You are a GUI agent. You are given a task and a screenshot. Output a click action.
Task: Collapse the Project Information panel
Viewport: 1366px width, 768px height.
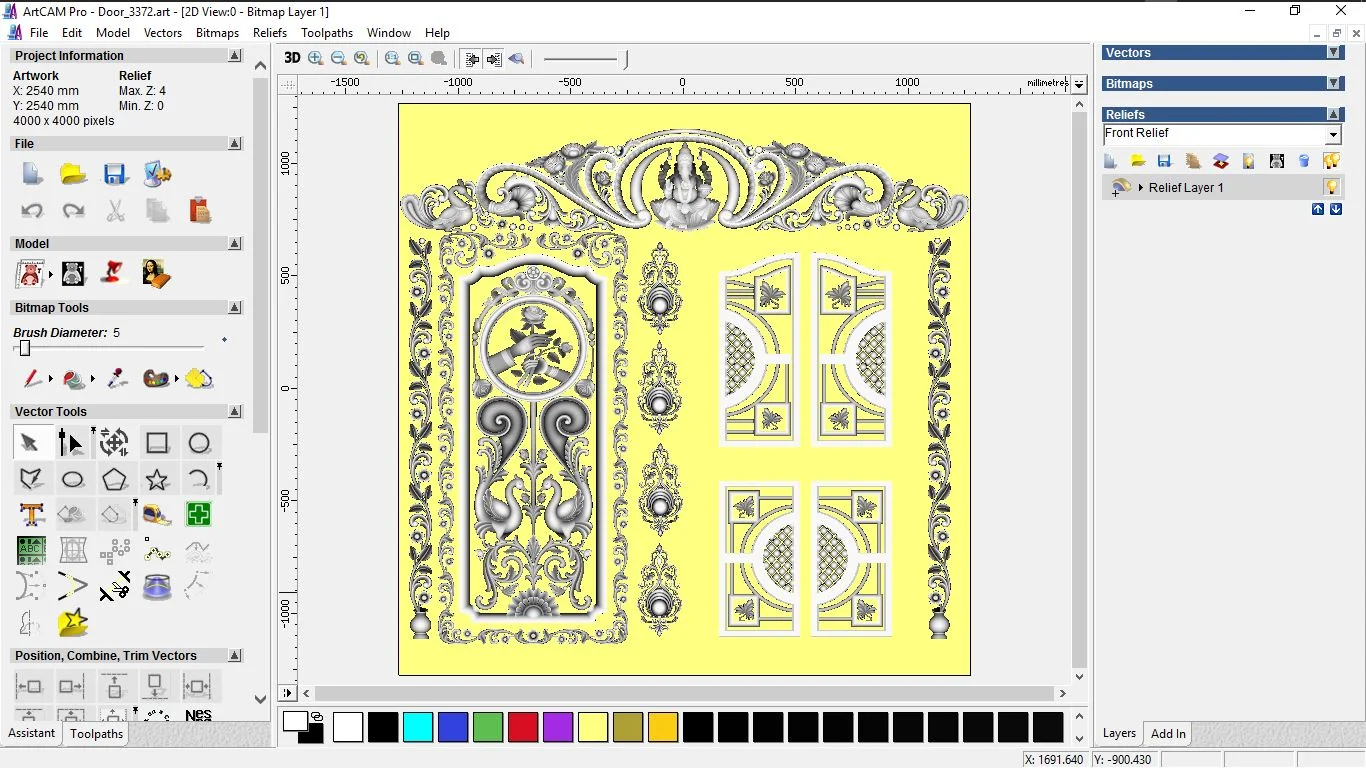coord(235,56)
